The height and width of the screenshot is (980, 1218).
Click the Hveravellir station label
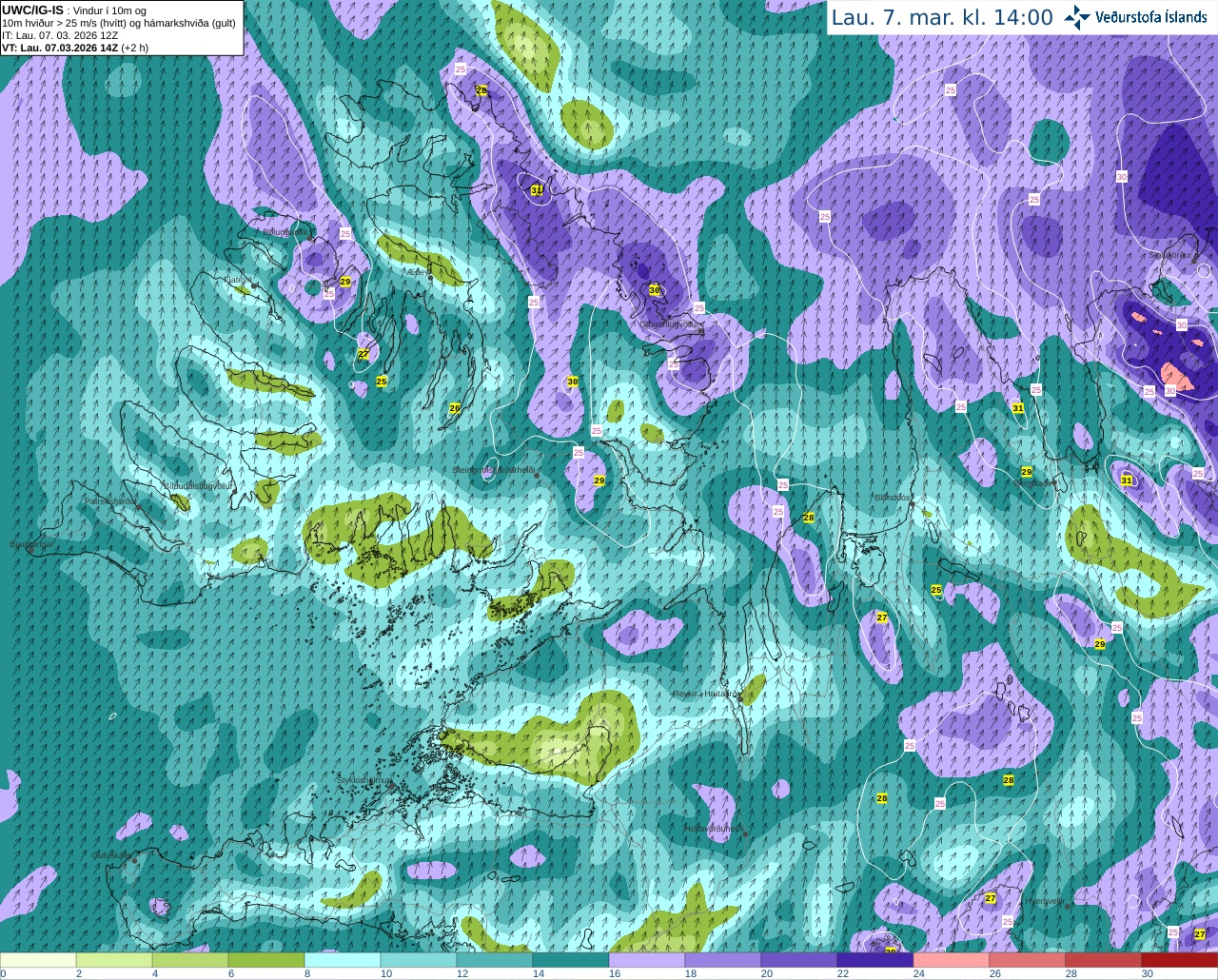(x=1044, y=901)
